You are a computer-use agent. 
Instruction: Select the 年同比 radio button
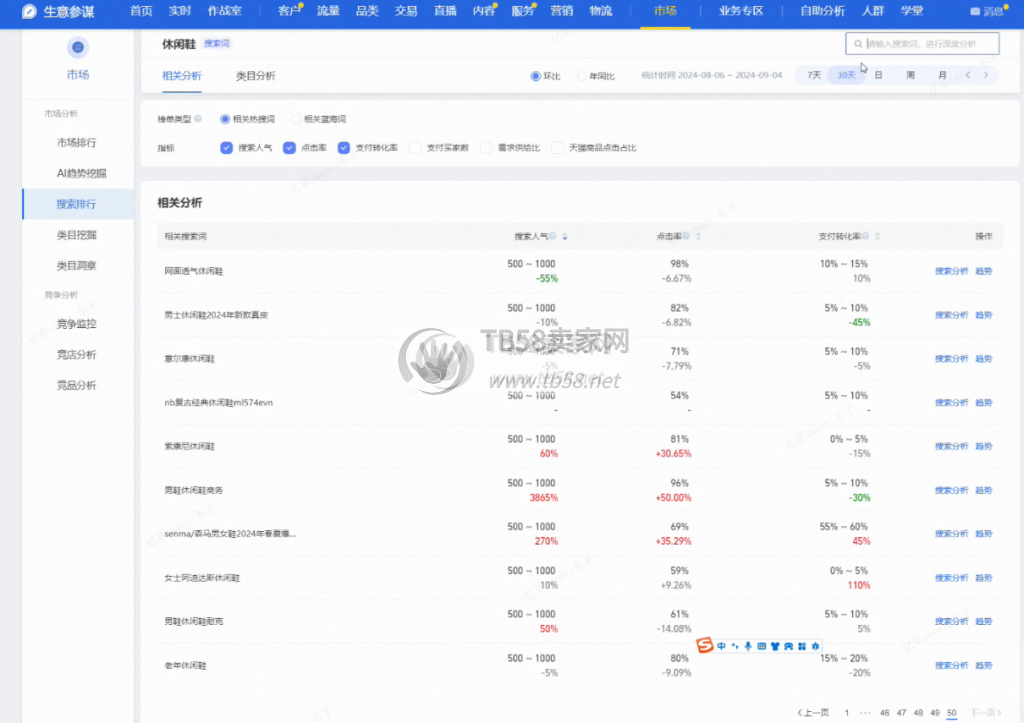582,76
